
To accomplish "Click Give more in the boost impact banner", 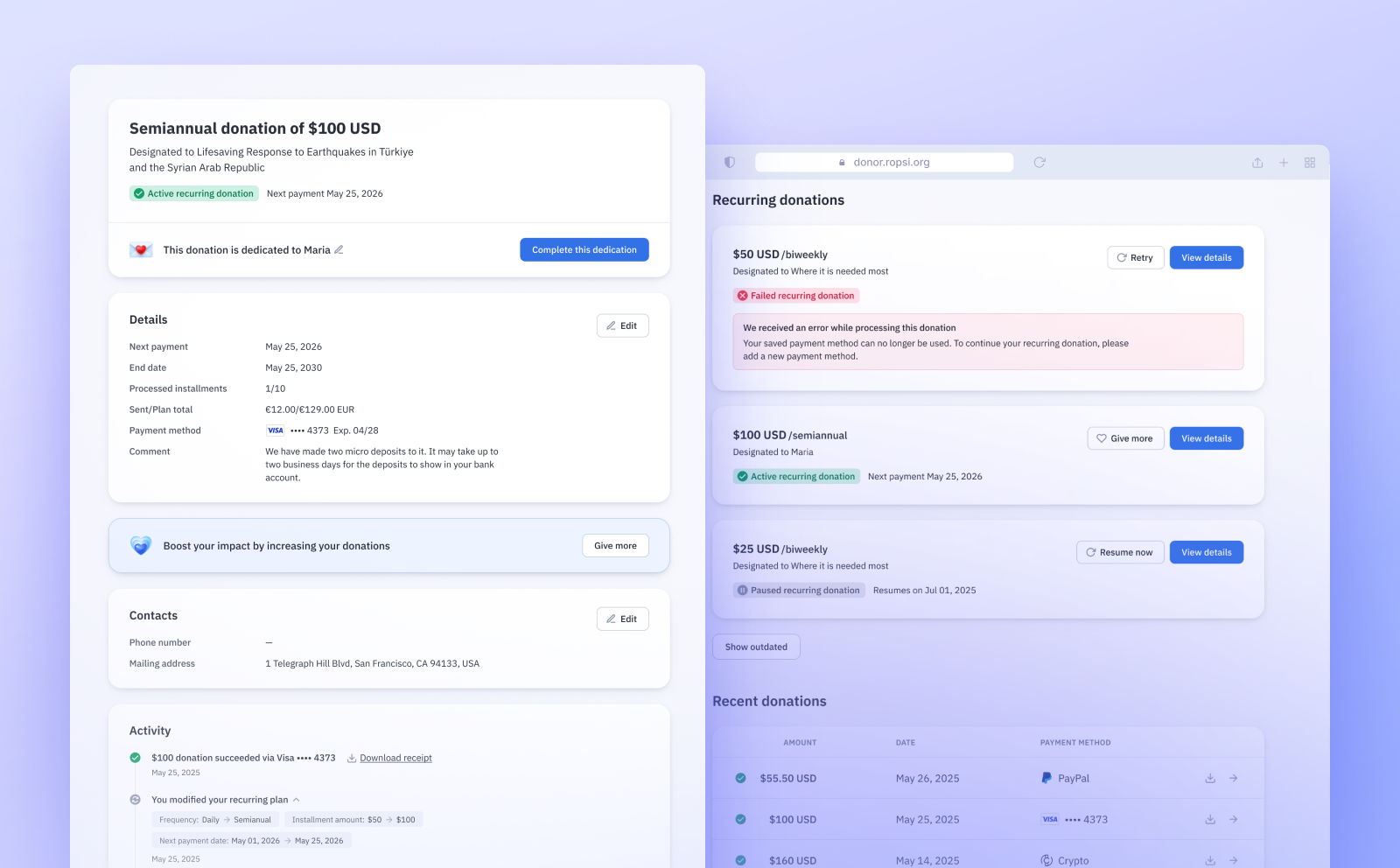I will 615,546.
